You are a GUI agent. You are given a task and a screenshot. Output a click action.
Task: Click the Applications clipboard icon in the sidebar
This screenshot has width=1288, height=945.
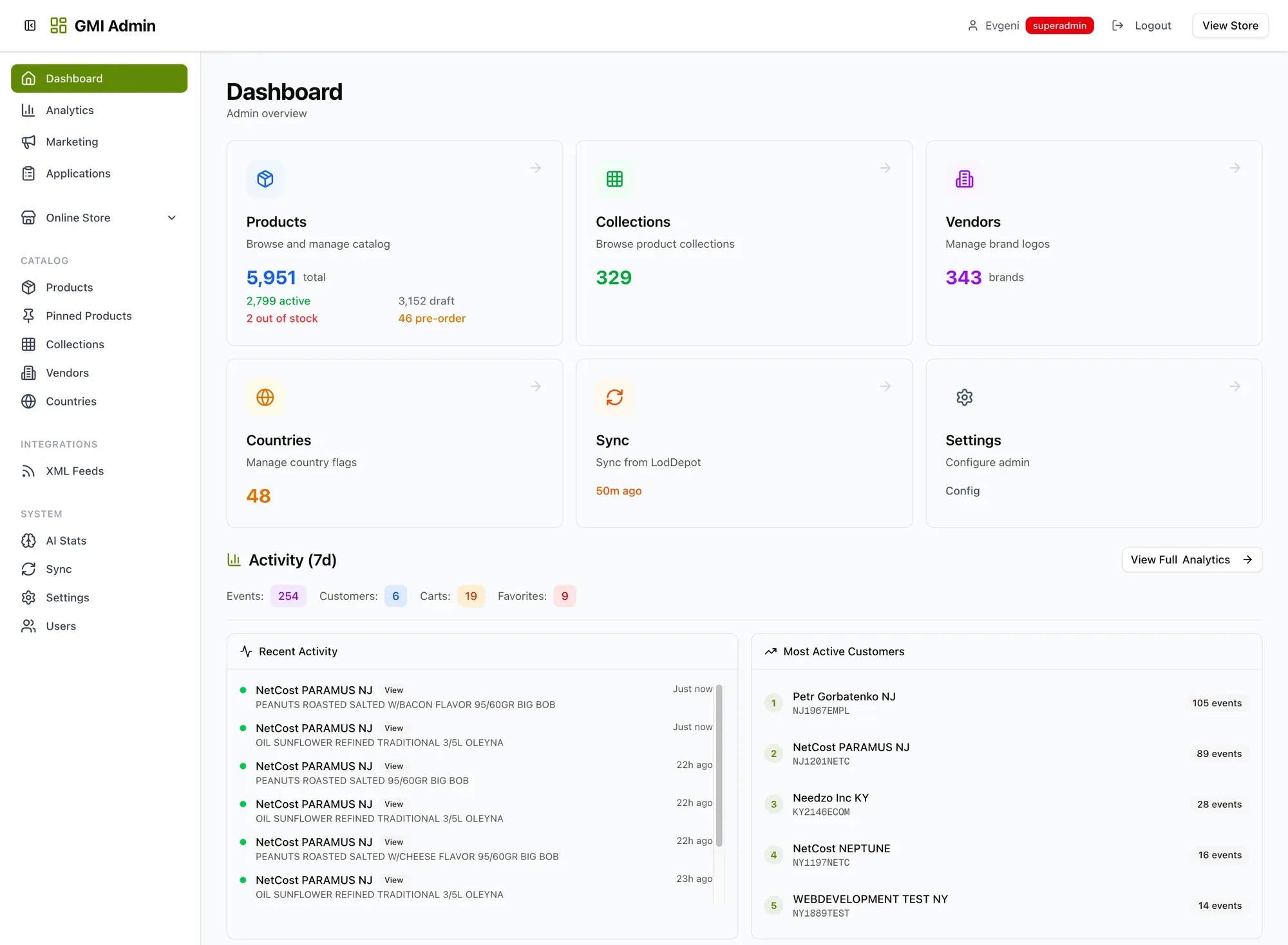28,173
